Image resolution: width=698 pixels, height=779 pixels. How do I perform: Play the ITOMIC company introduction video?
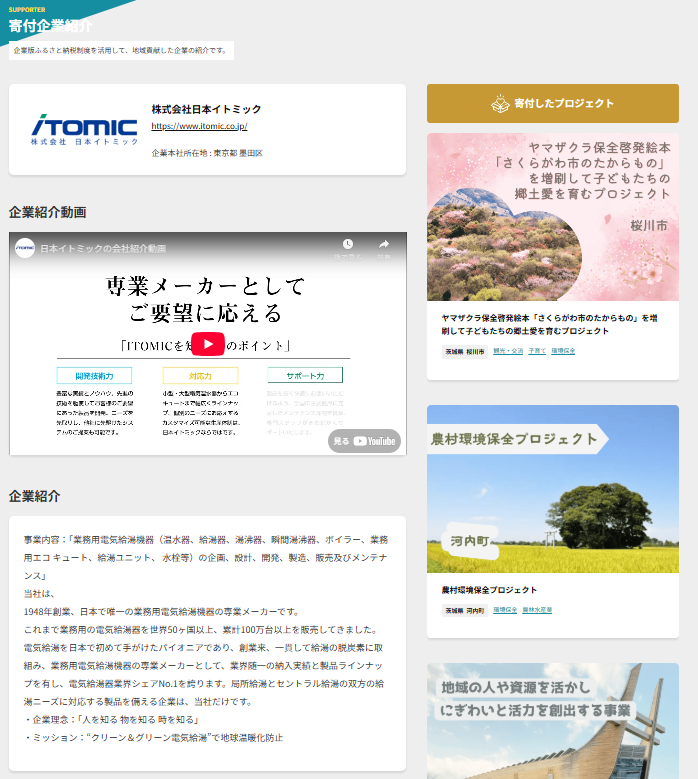point(208,344)
